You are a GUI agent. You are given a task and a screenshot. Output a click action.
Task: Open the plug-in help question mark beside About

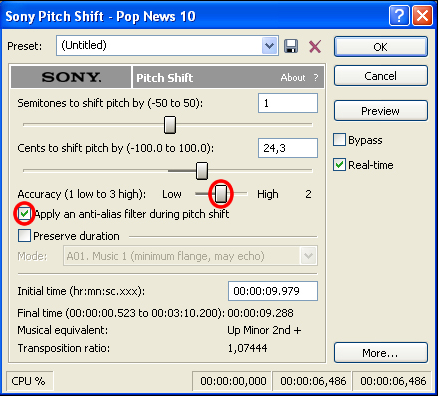(316, 78)
